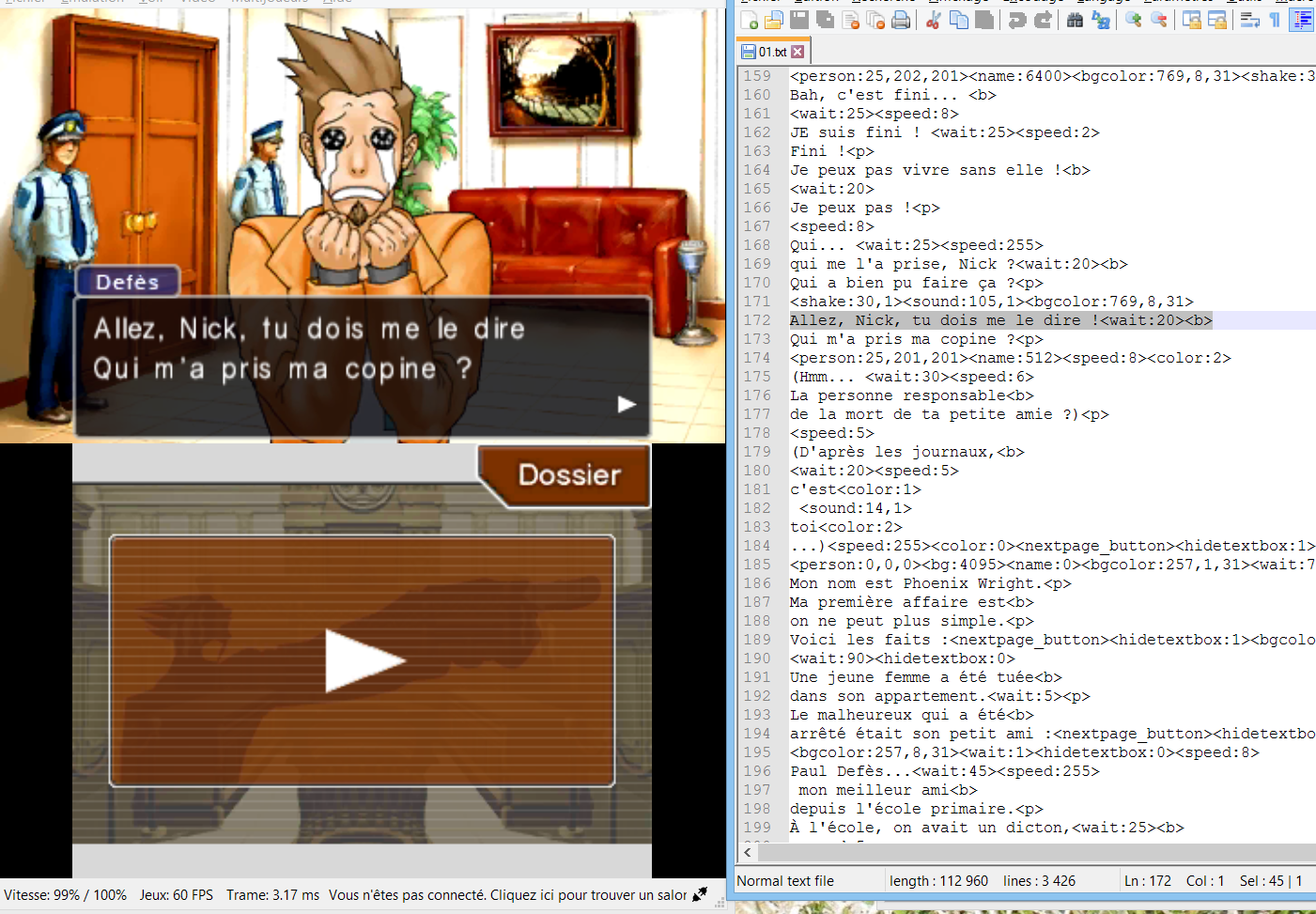
Task: Toggle the indent guide button
Action: click(1302, 20)
